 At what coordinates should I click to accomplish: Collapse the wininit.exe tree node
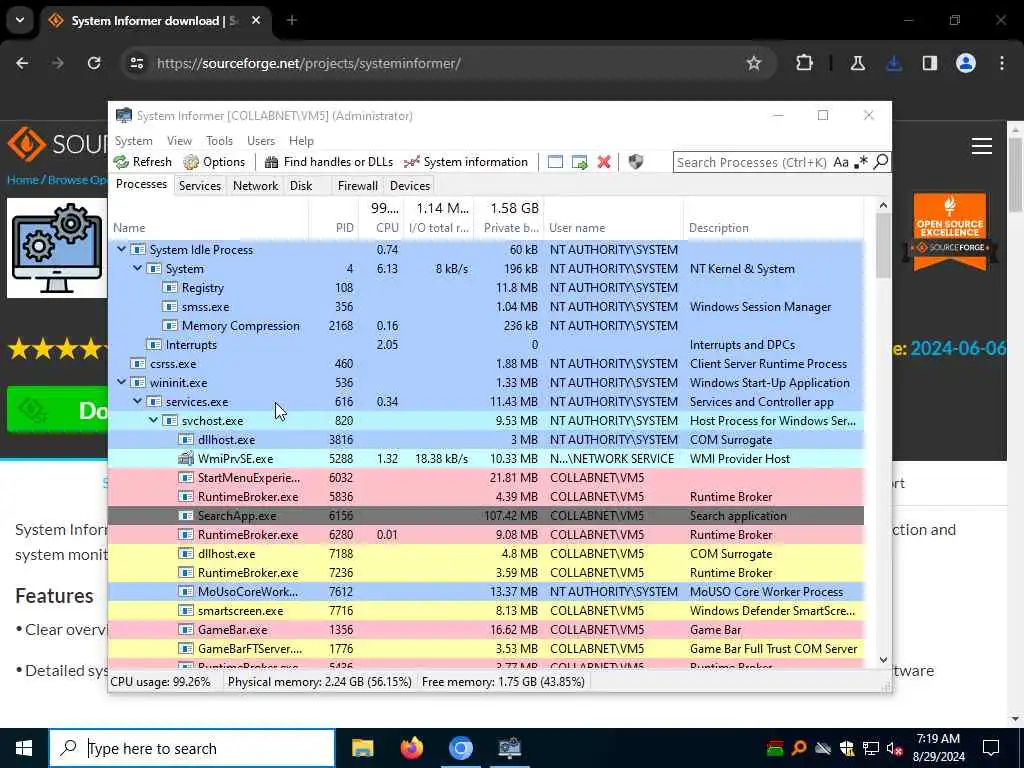click(x=121, y=382)
